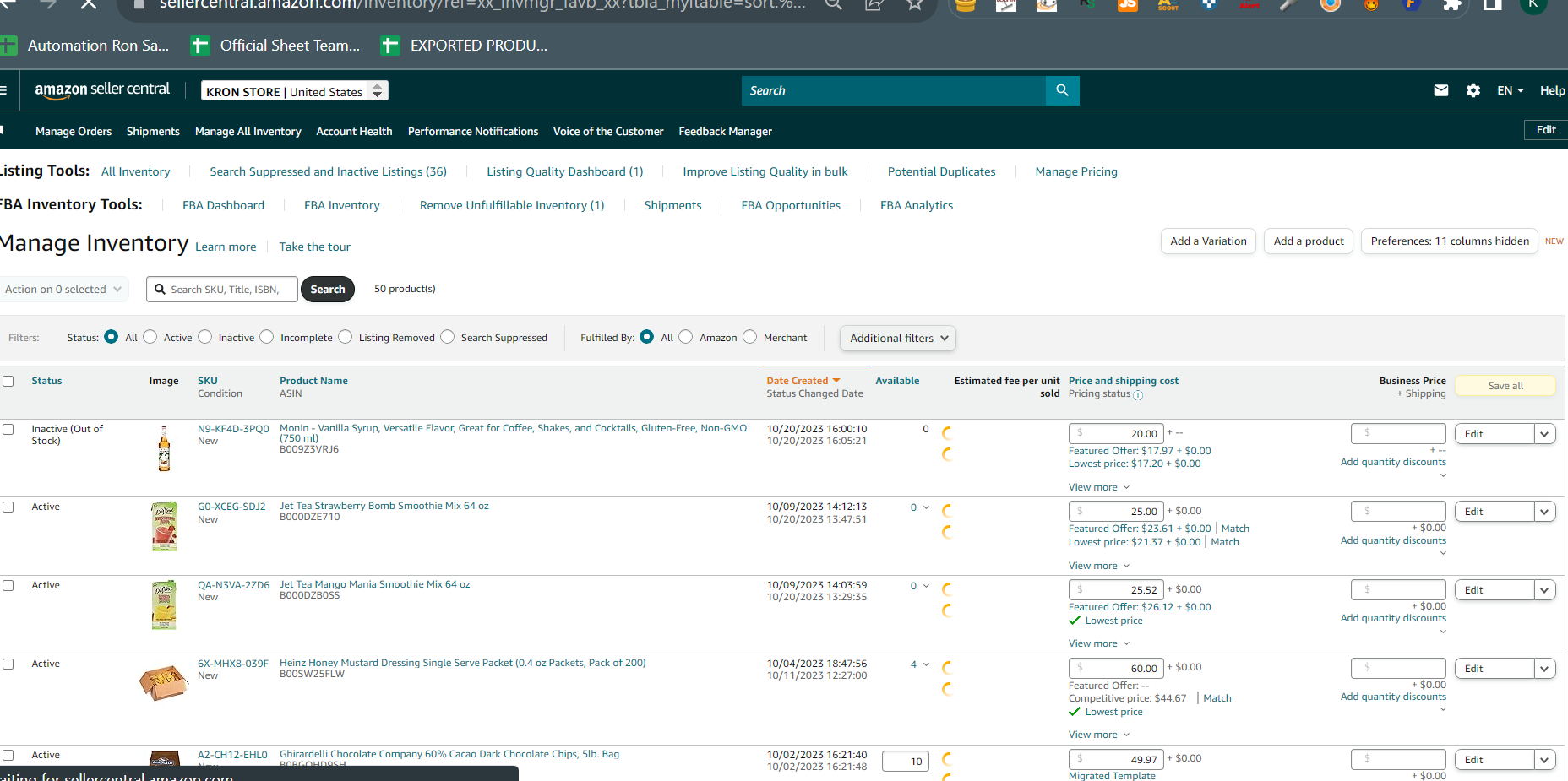Screen dimensions: 1568x781
Task: Open the Jet Tea Strawberry Bomb product image
Action: point(164,526)
